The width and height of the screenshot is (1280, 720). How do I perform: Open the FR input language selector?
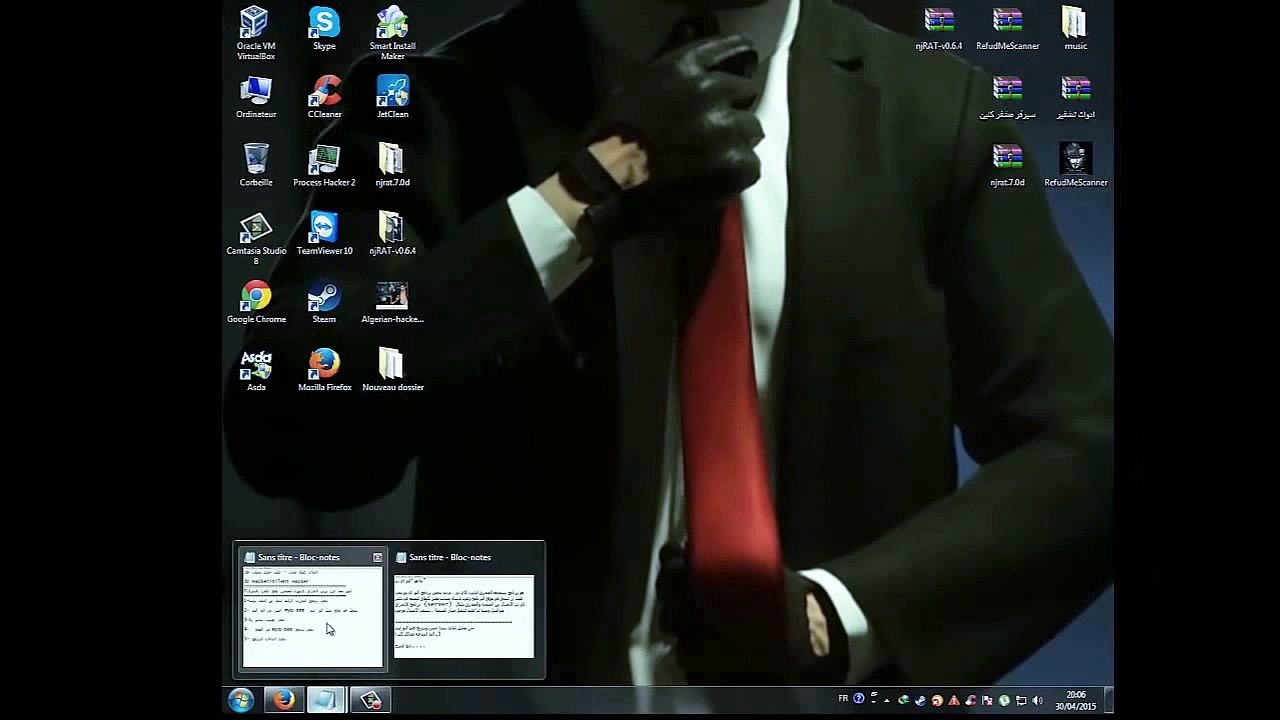pyautogui.click(x=843, y=699)
